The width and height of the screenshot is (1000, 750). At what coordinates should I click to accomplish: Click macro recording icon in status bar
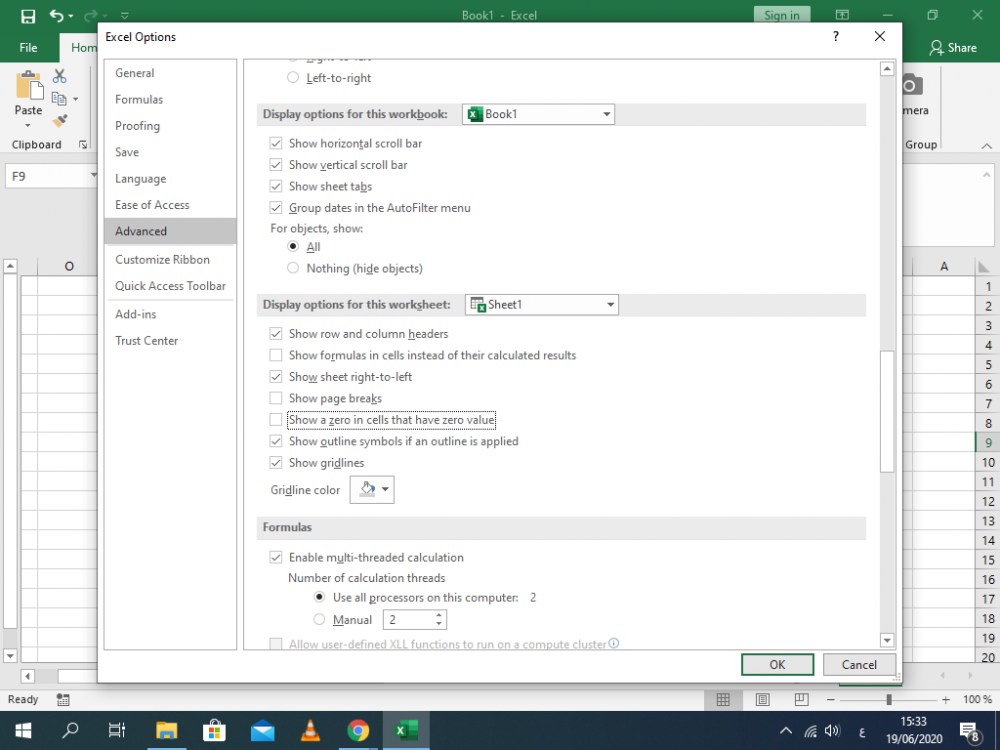62,700
